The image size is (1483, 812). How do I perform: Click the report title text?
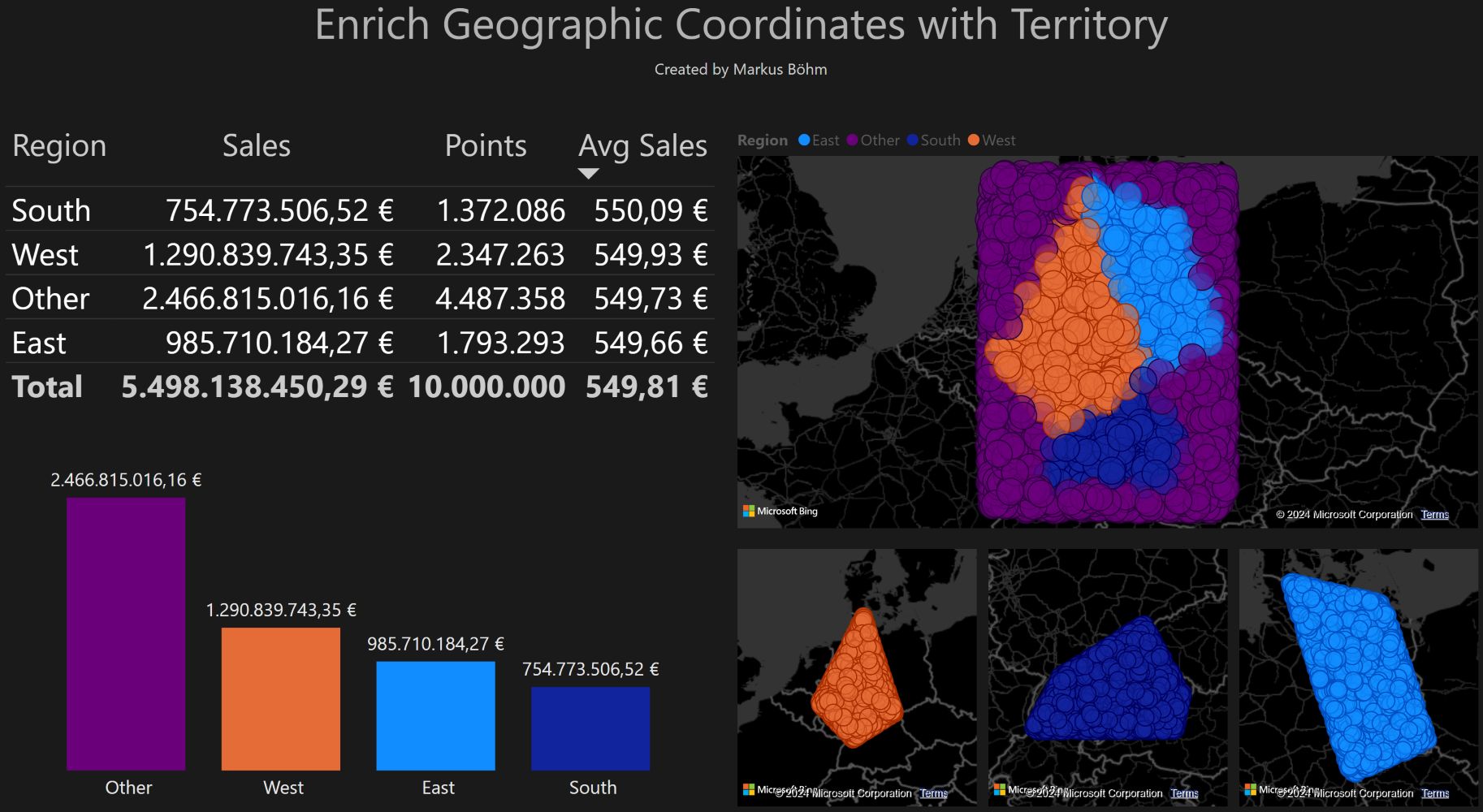click(x=741, y=24)
